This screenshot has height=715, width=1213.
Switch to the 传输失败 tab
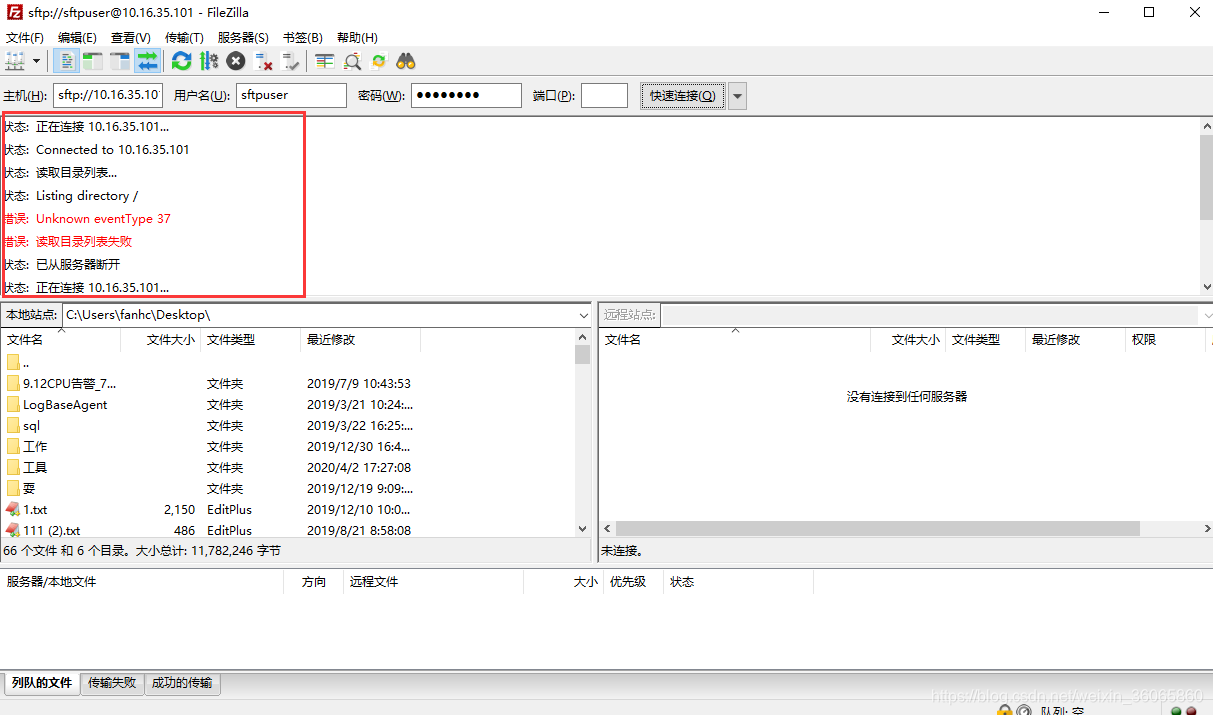click(112, 683)
